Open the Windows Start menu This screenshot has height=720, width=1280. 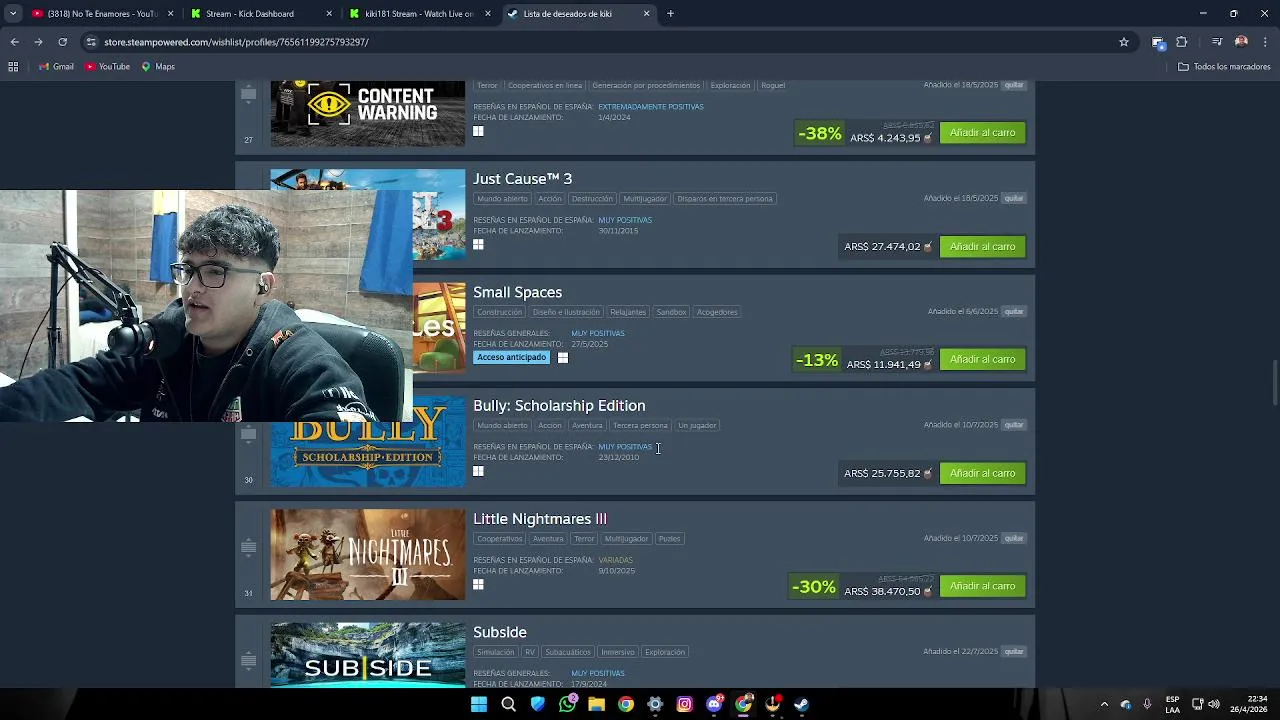pyautogui.click(x=479, y=704)
